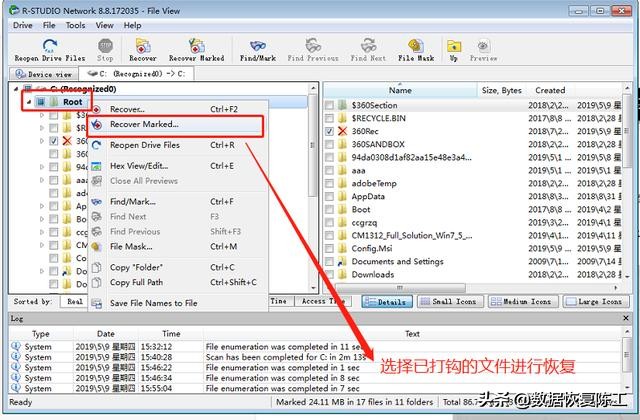Check the $360Section folder checkbox
This screenshot has height=420, width=640.
click(329, 105)
